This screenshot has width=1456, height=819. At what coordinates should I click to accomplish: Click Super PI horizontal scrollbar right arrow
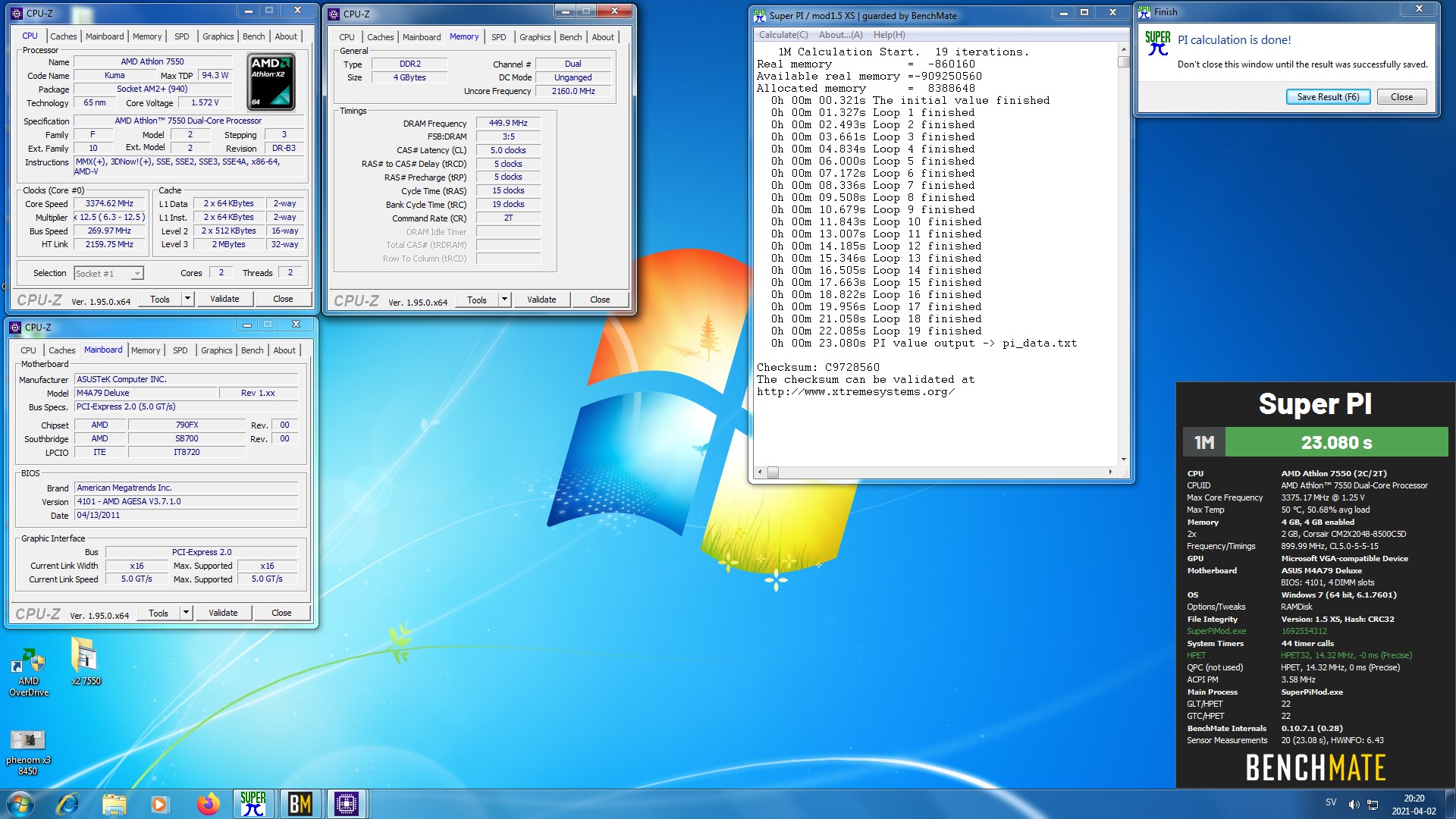[x=1110, y=472]
